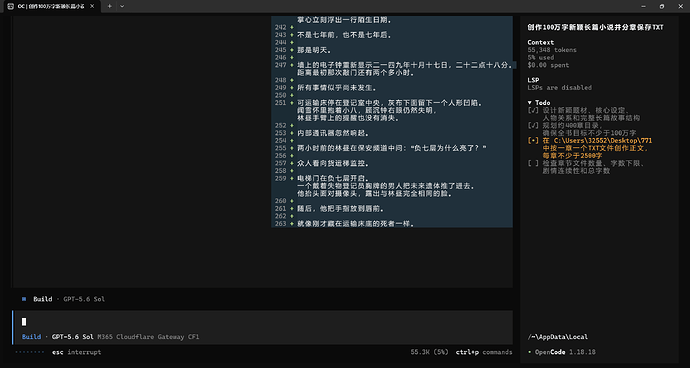Open a new terminal tab
Image resolution: width=690 pixels, height=368 pixels.
(110, 6)
